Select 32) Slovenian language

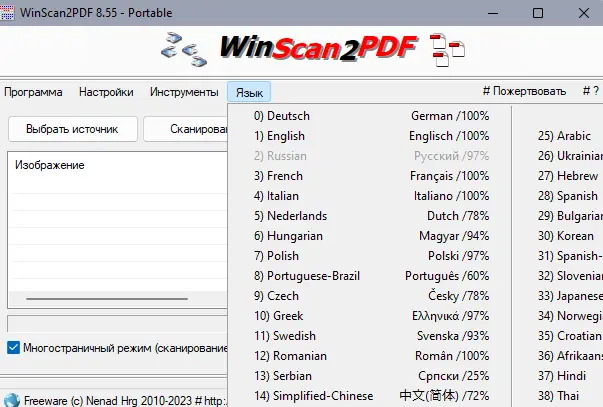click(x=558, y=276)
